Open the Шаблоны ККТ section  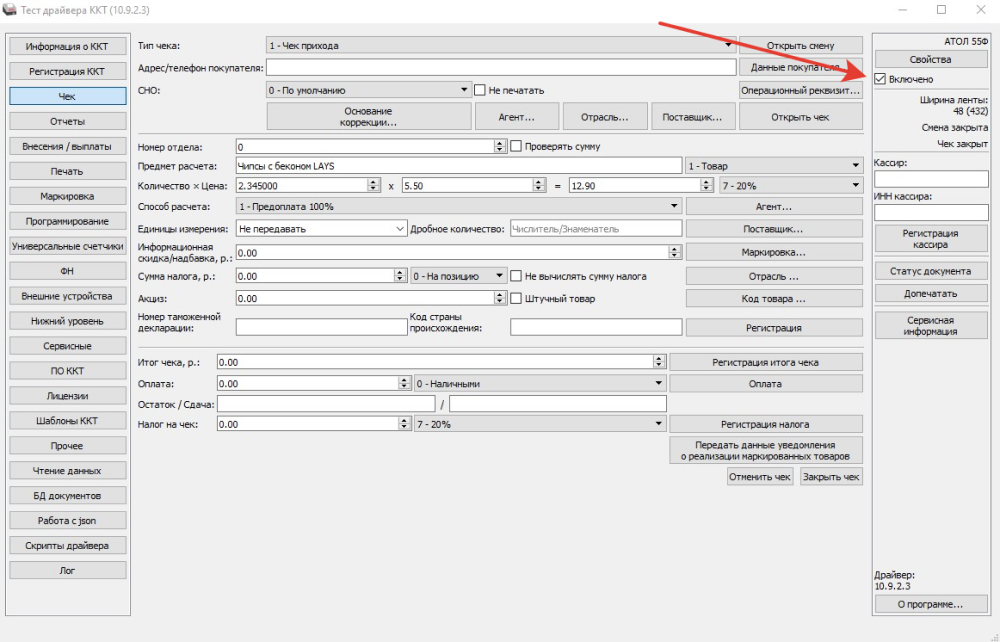pos(68,421)
